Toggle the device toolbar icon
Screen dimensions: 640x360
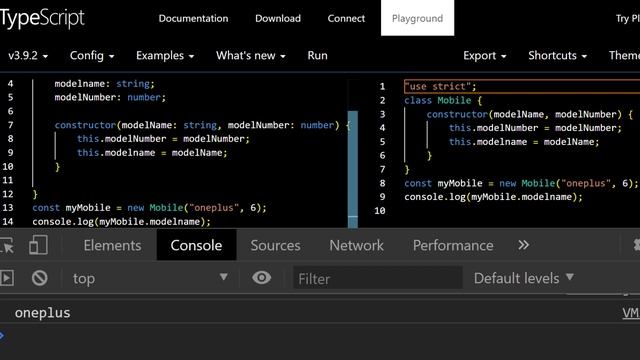38,245
